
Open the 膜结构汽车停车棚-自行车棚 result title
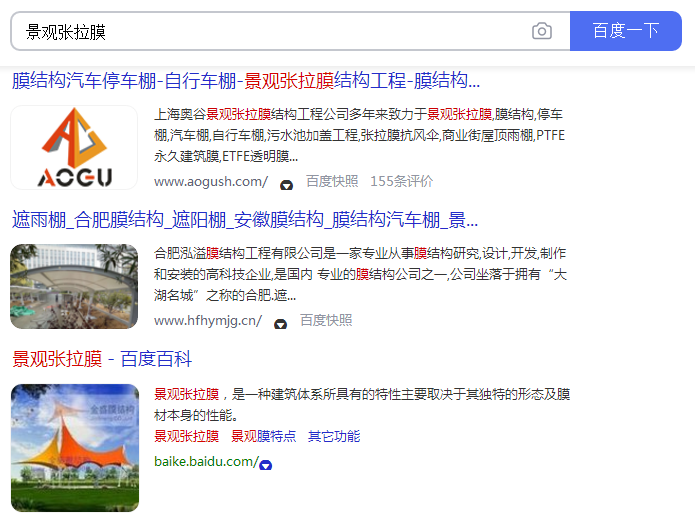pyautogui.click(x=246, y=81)
